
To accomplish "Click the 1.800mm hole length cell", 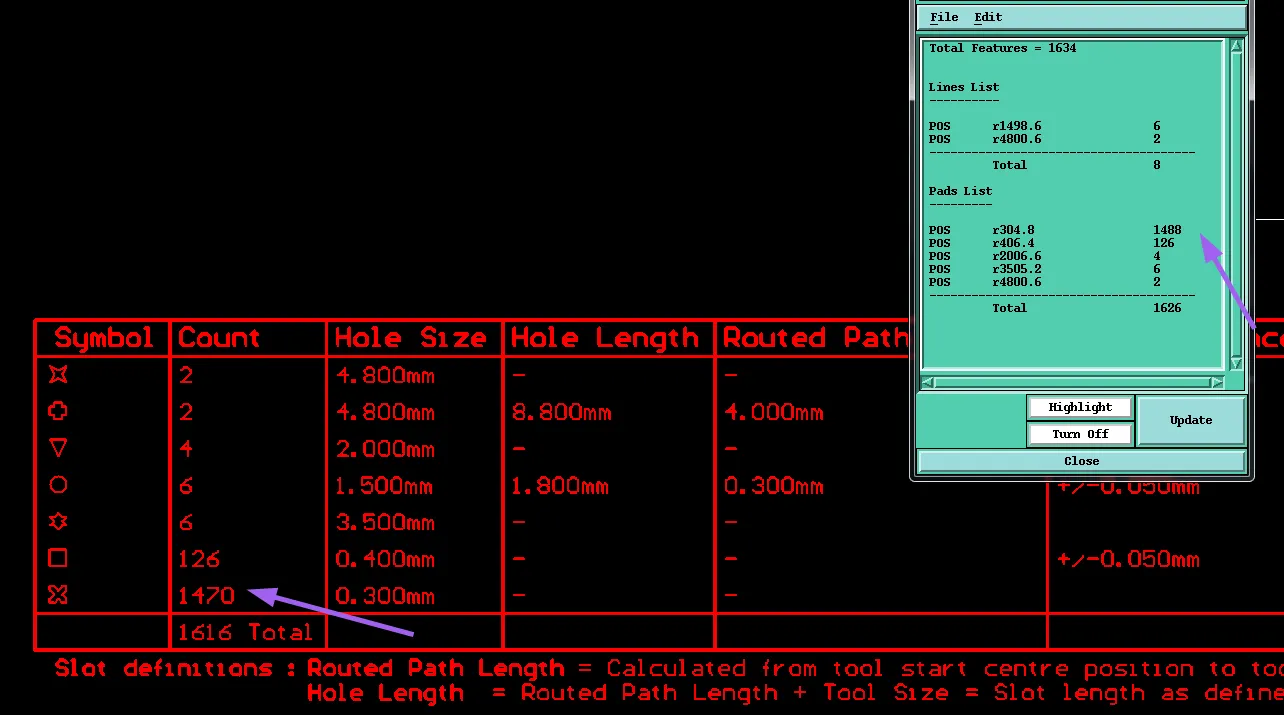I will 561,486.
